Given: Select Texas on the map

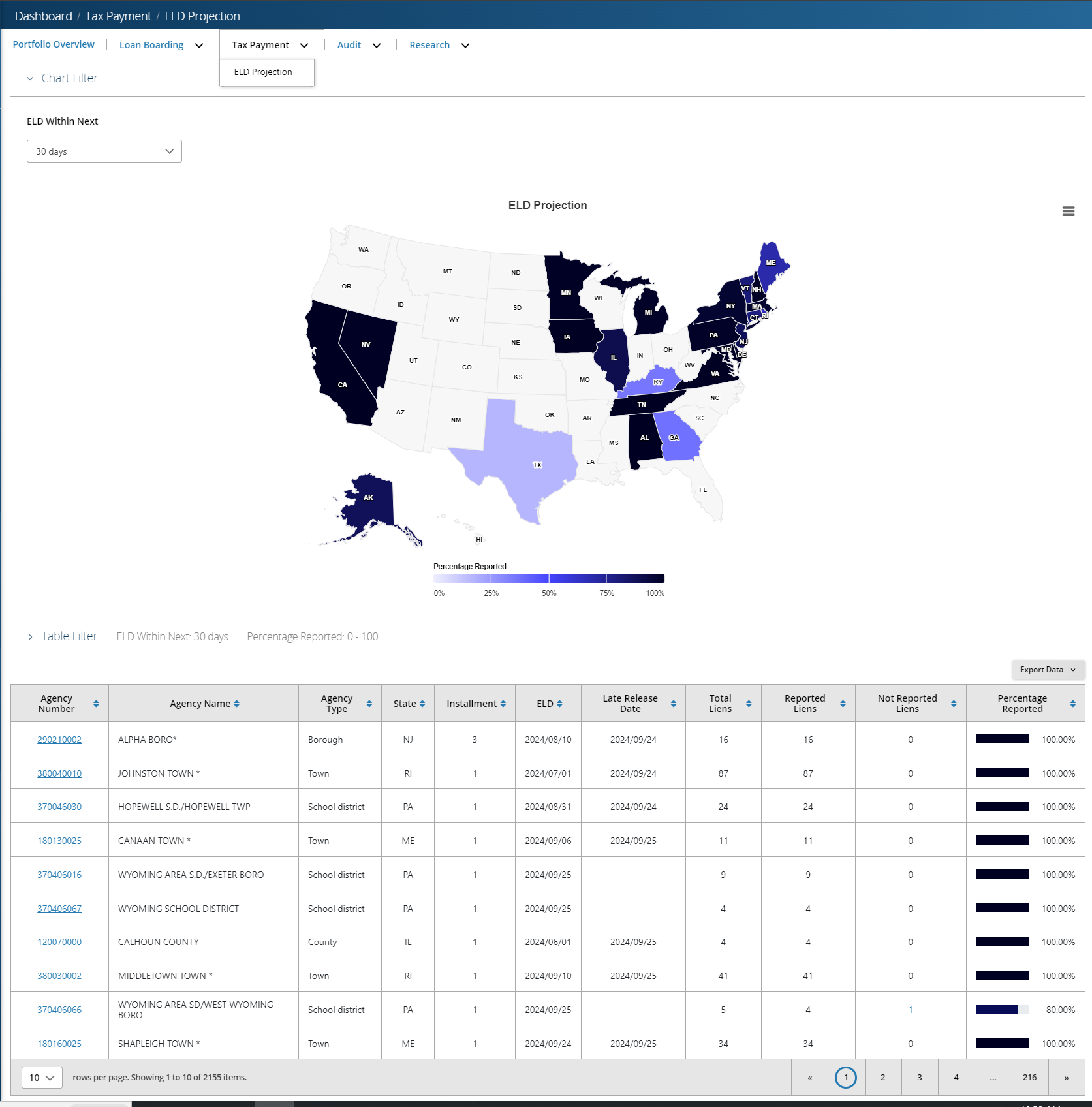Looking at the screenshot, I should tap(537, 465).
